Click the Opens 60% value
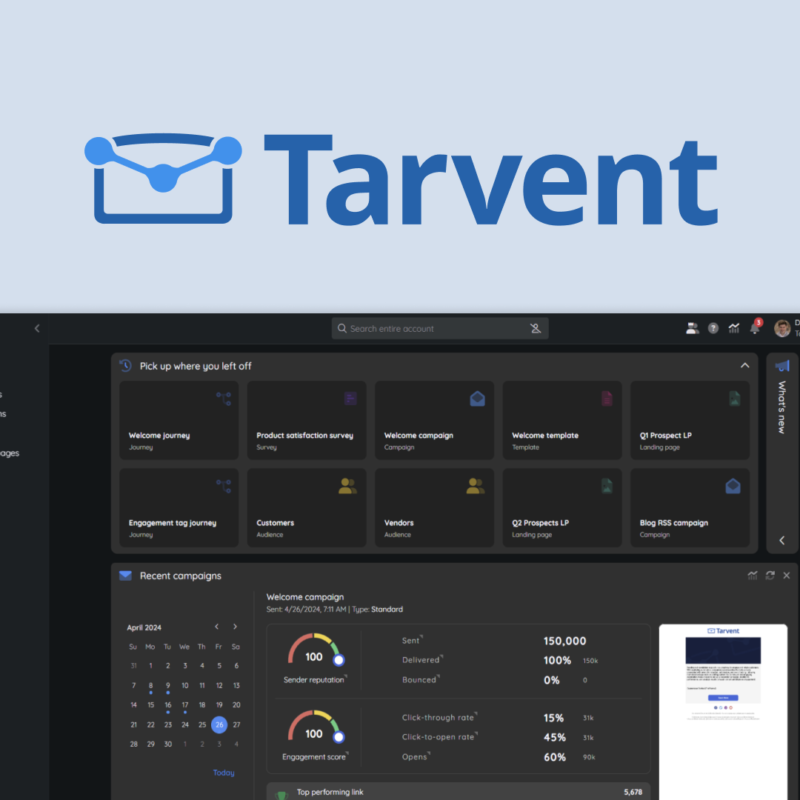The image size is (800, 800). 555,757
